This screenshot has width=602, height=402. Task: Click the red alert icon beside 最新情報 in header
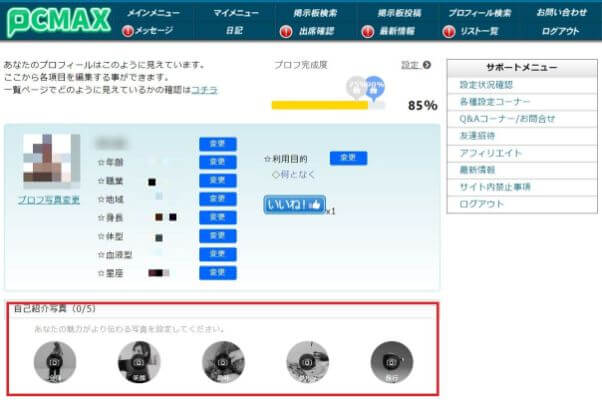[x=367, y=31]
